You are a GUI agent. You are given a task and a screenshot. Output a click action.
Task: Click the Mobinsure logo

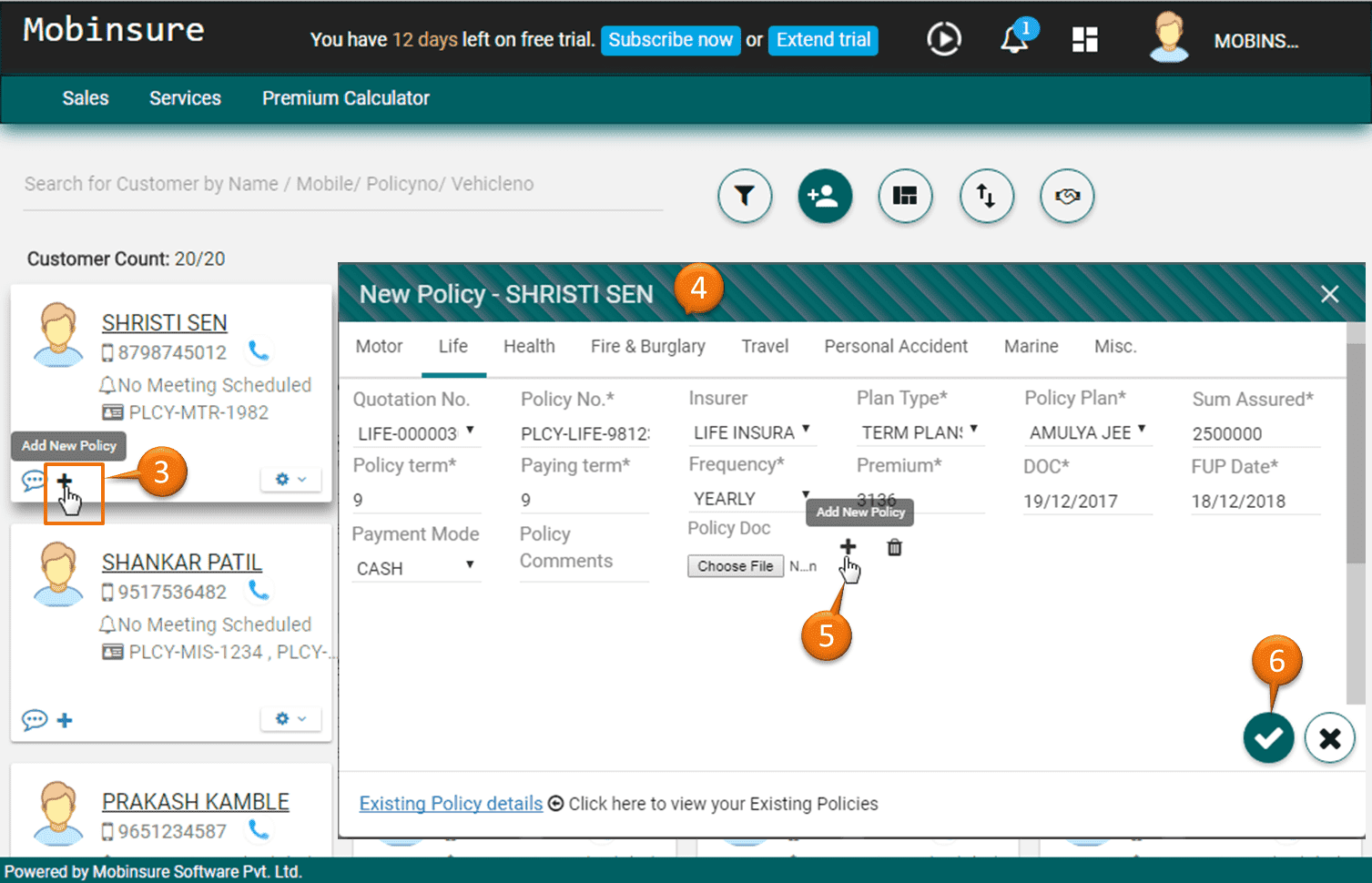click(x=114, y=30)
